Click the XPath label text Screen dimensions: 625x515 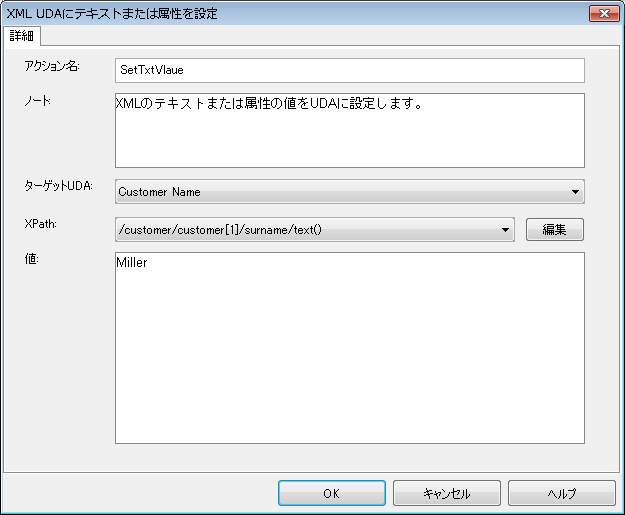pos(40,224)
